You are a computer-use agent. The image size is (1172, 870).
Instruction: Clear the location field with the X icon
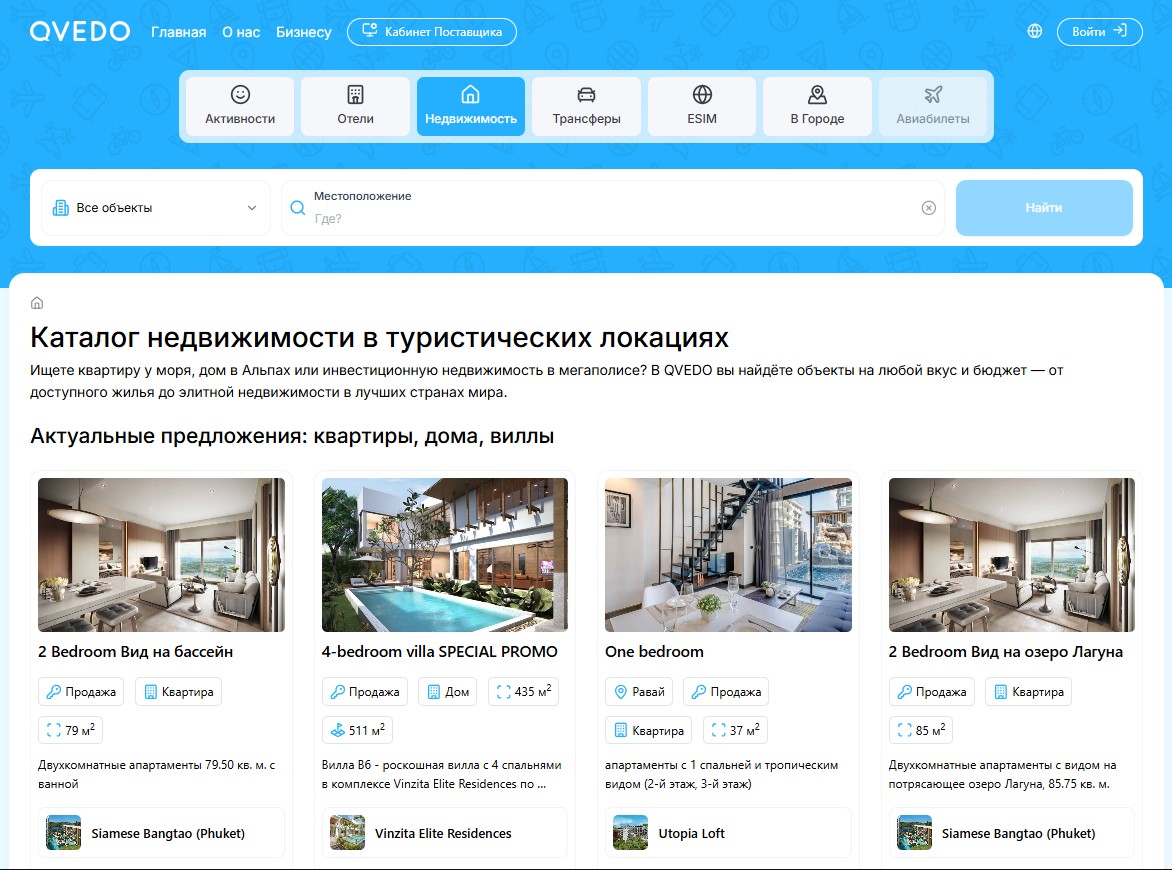tap(927, 207)
